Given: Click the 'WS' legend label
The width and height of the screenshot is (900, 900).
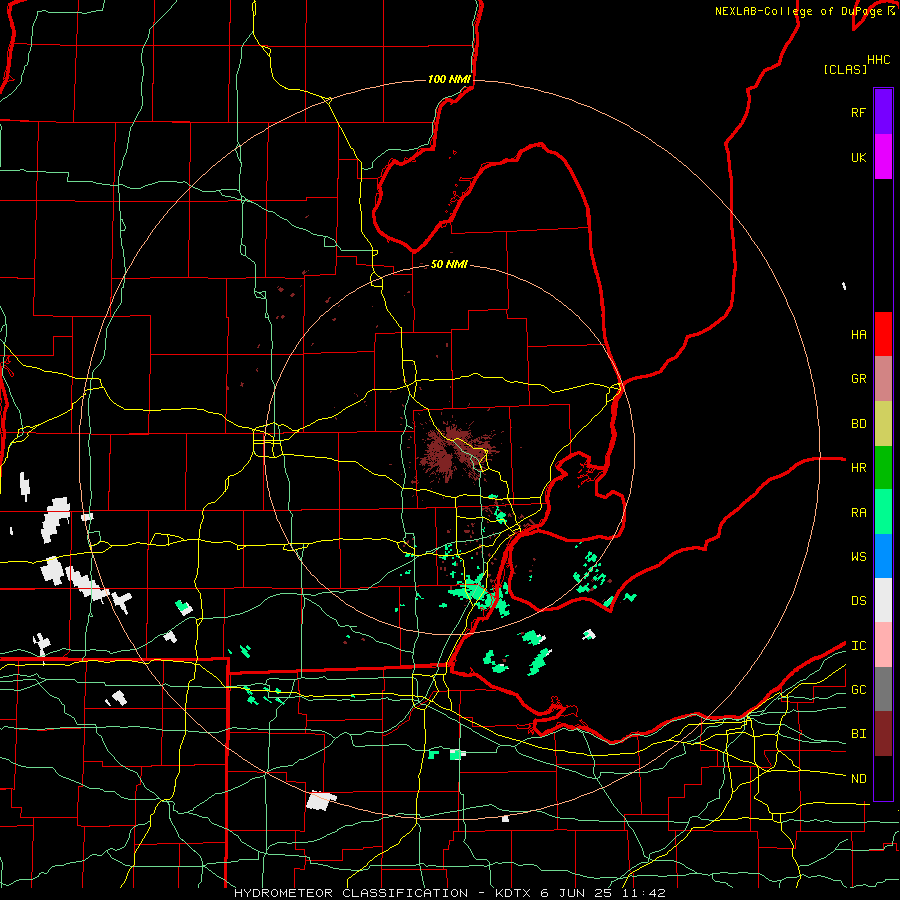Looking at the screenshot, I should pyautogui.click(x=859, y=557).
